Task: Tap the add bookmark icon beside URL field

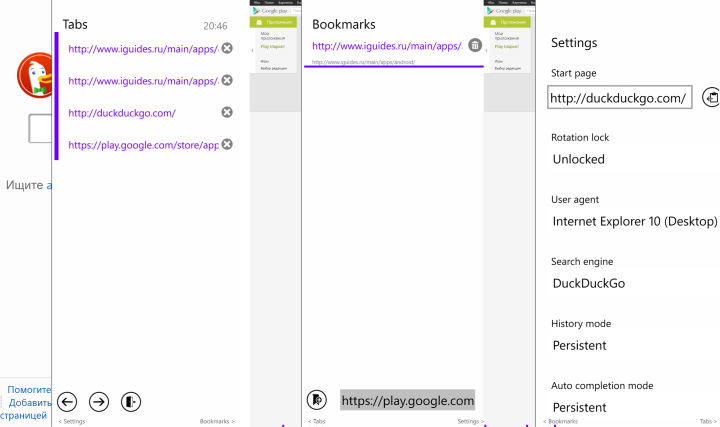Action: click(317, 400)
